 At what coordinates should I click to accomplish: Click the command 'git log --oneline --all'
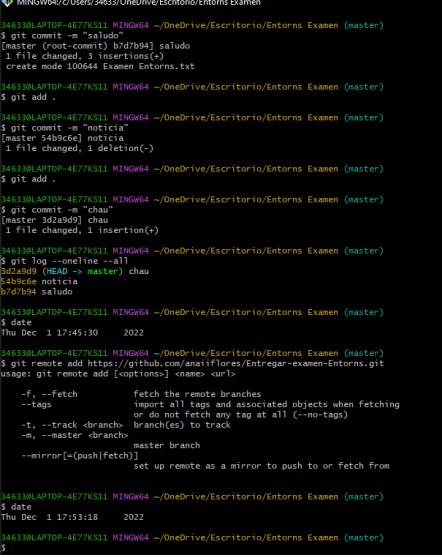click(69, 261)
